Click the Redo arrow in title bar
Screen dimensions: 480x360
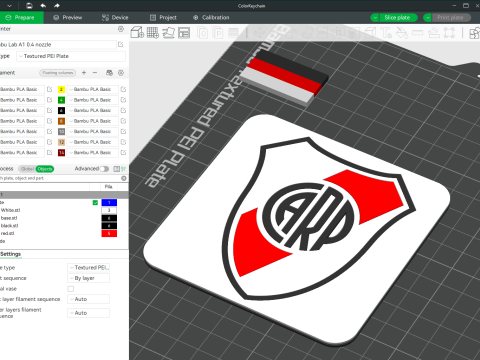click(57, 6)
